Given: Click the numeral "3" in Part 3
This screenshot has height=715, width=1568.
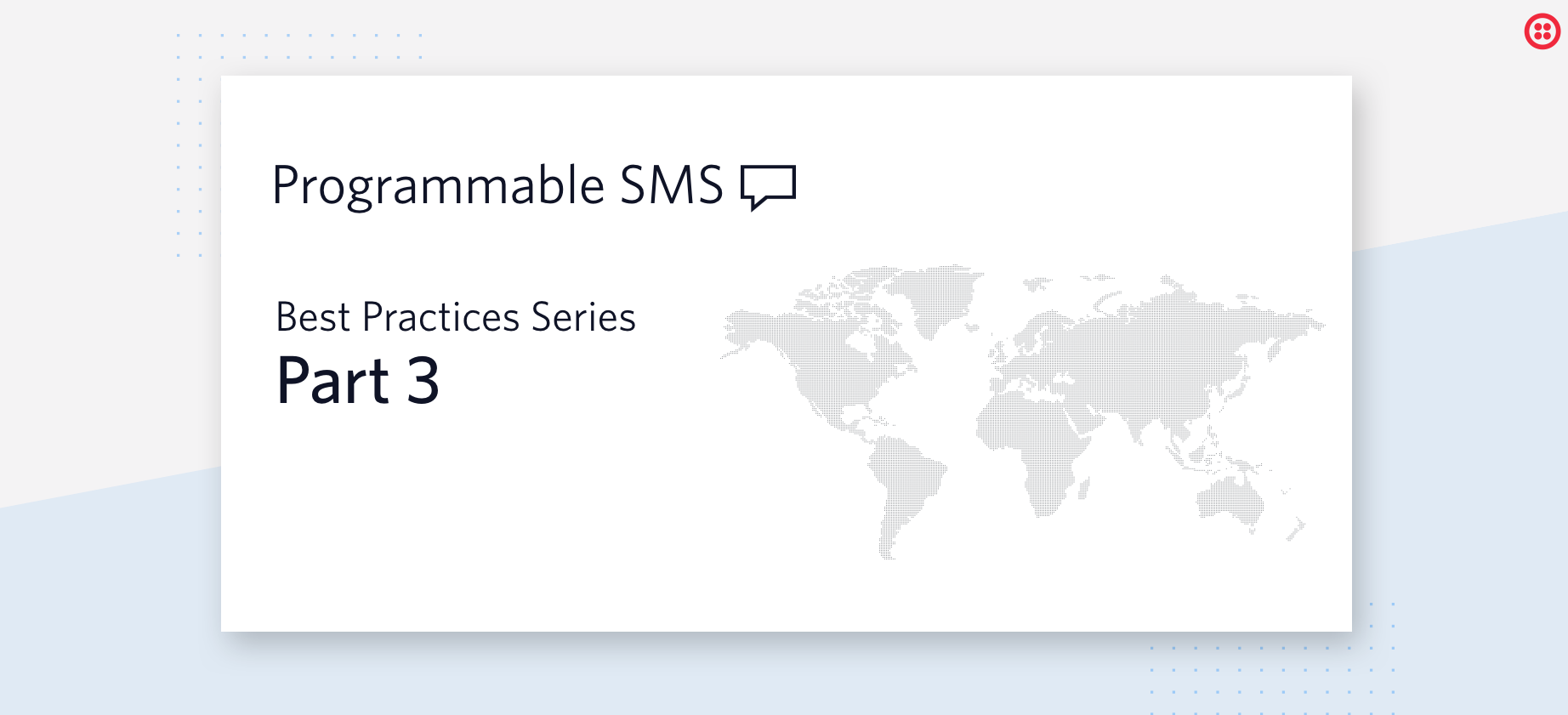Looking at the screenshot, I should [423, 380].
